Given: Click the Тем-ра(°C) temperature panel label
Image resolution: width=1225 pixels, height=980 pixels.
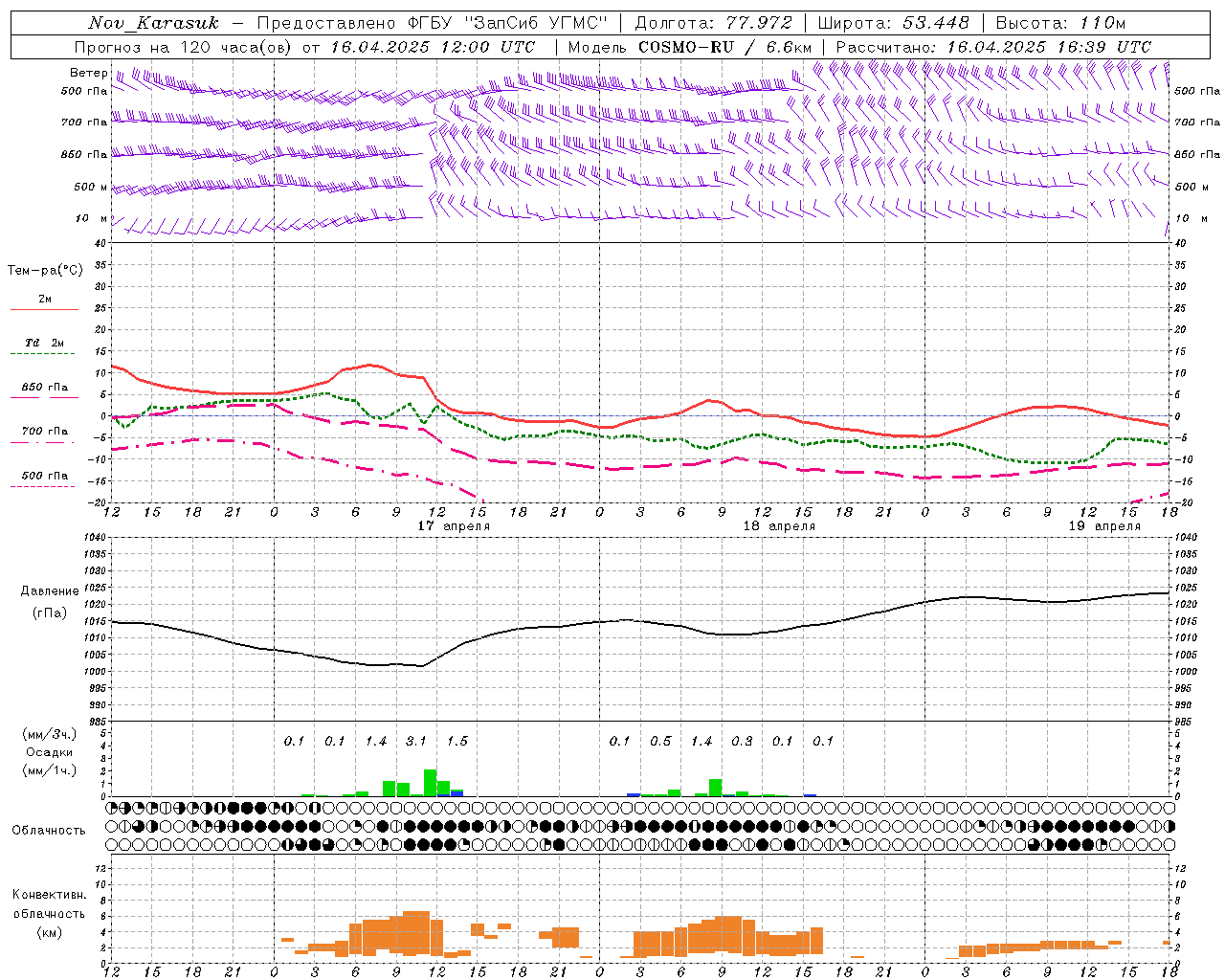Looking at the screenshot, I should coord(45,271).
